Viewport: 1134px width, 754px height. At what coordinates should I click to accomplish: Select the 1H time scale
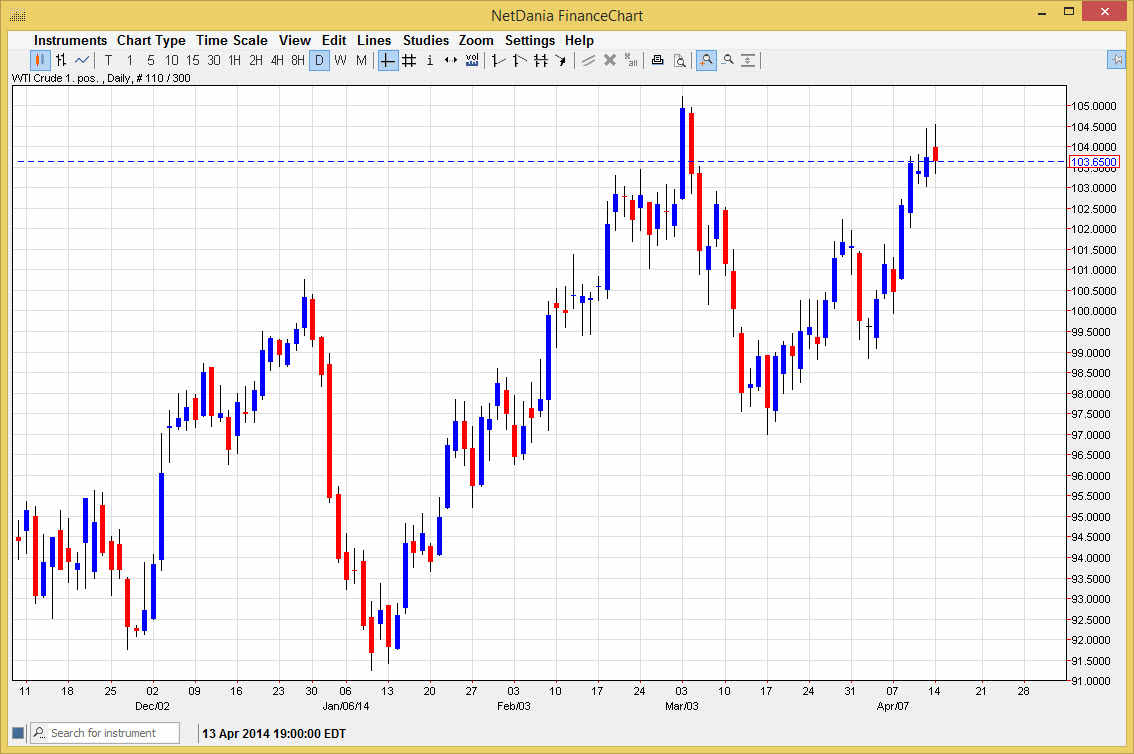tap(234, 61)
